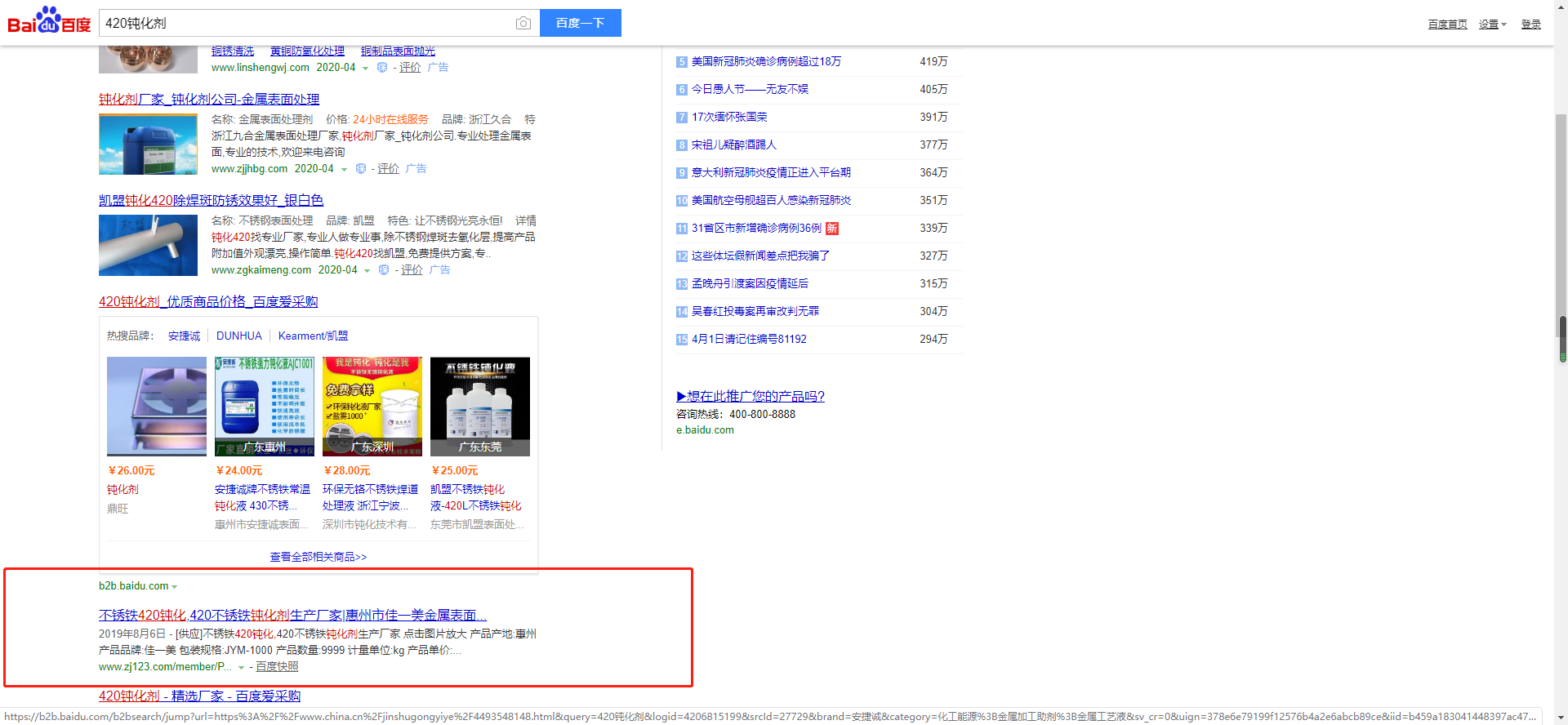Open hot topic 宋祖儿疑醉酒踢人

point(734,145)
